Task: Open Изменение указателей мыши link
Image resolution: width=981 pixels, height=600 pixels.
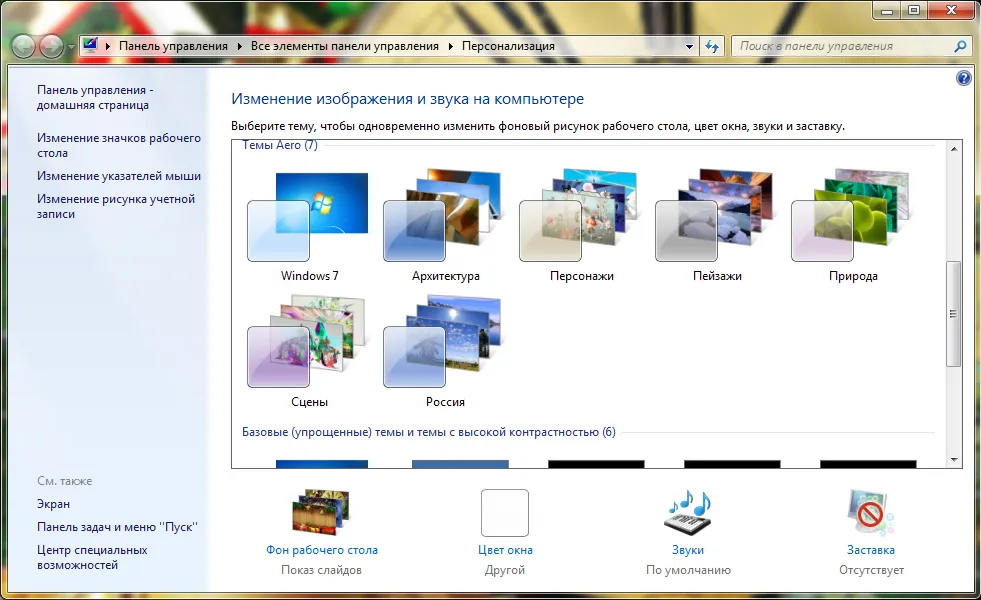Action: tap(119, 176)
